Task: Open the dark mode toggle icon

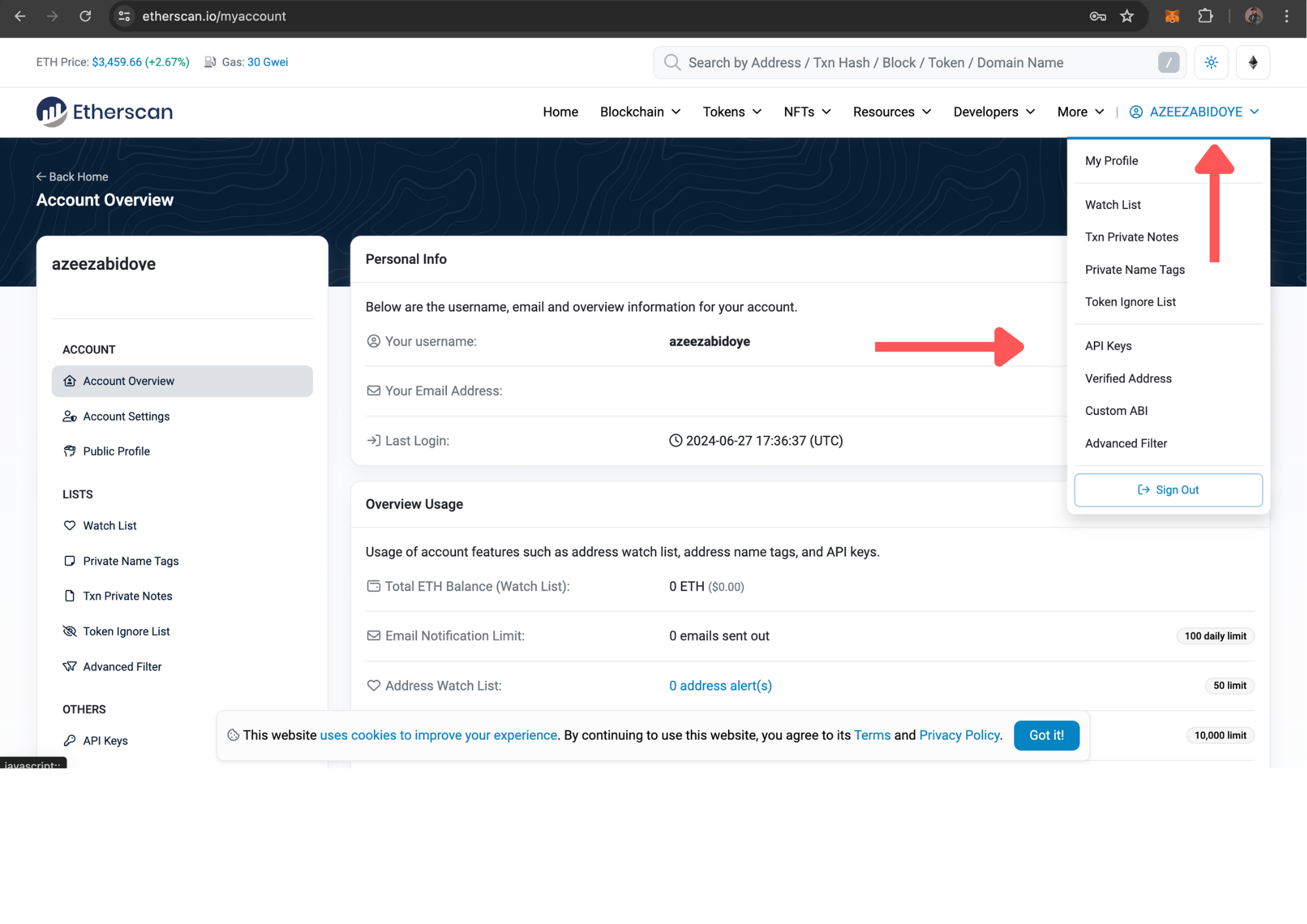Action: pyautogui.click(x=1211, y=62)
